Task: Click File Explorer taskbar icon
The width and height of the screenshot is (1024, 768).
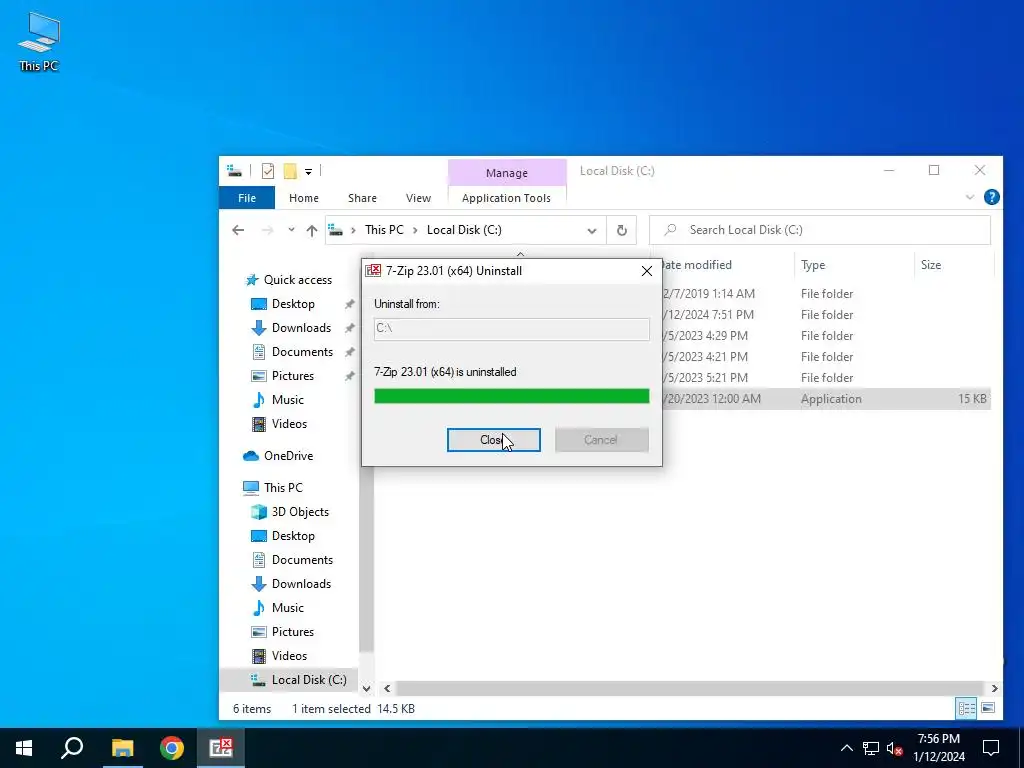Action: pos(122,748)
